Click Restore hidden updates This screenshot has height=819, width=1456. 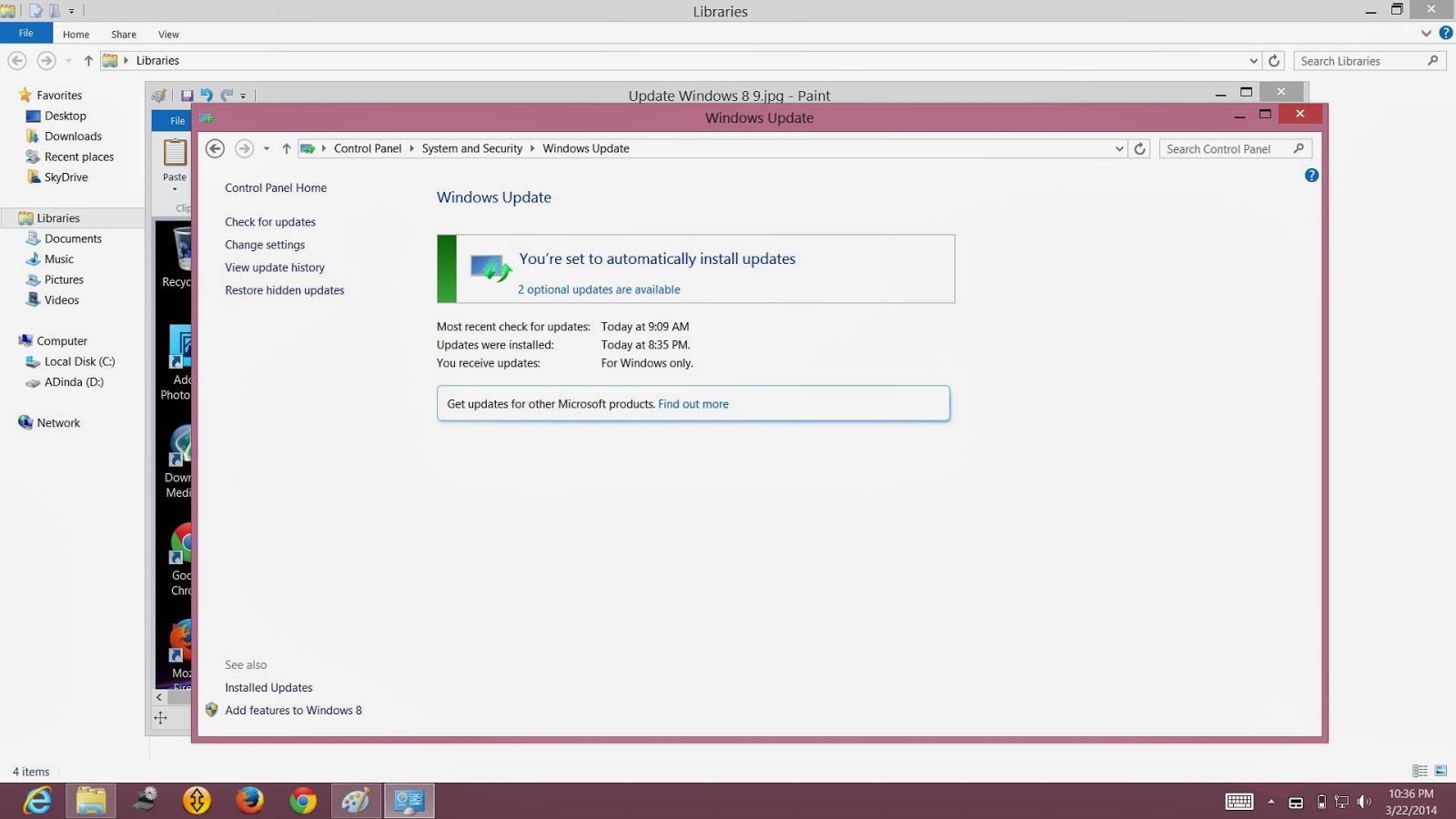click(x=285, y=290)
